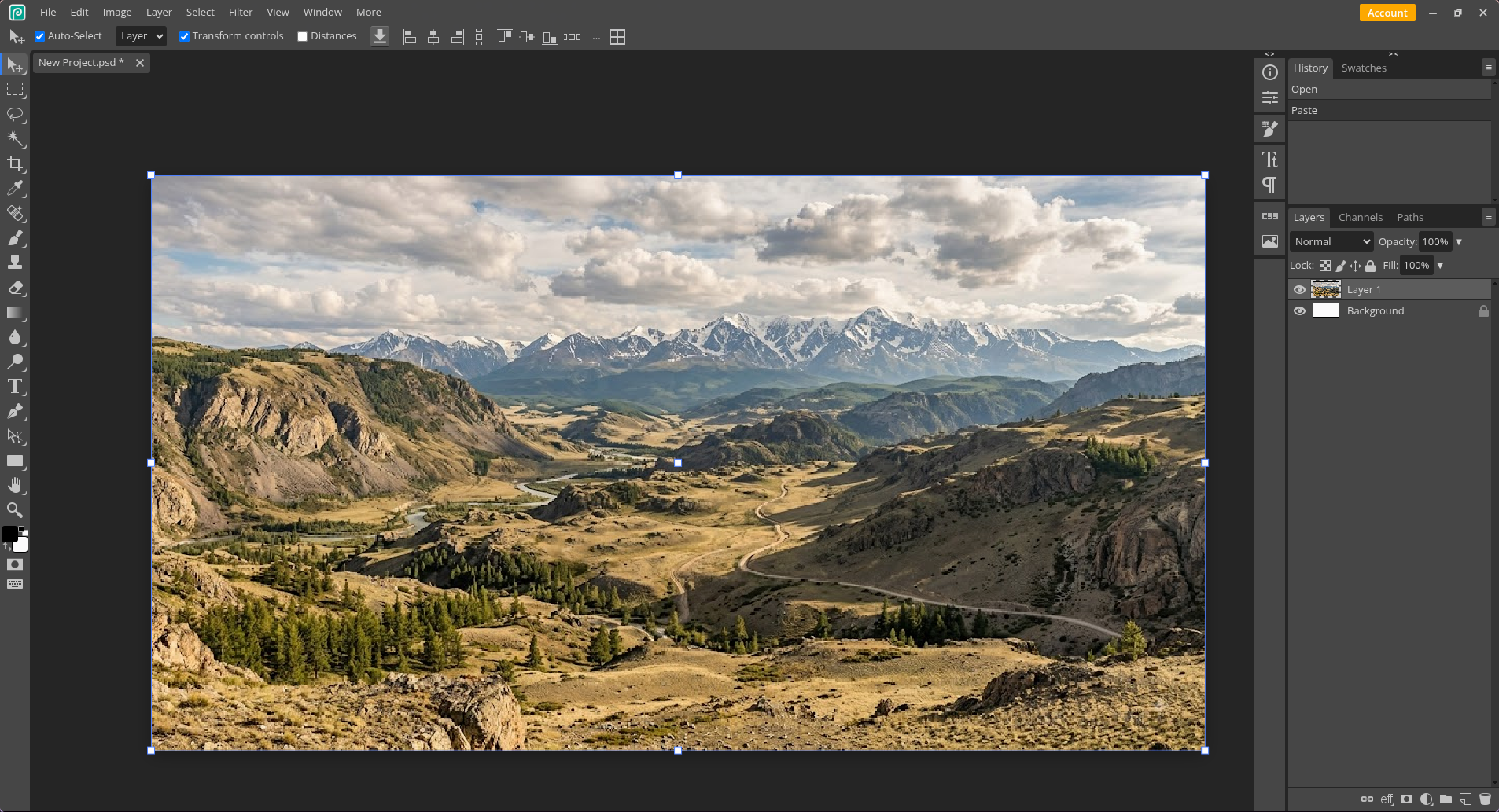Click the Account button
This screenshot has height=812, width=1499.
(x=1387, y=13)
